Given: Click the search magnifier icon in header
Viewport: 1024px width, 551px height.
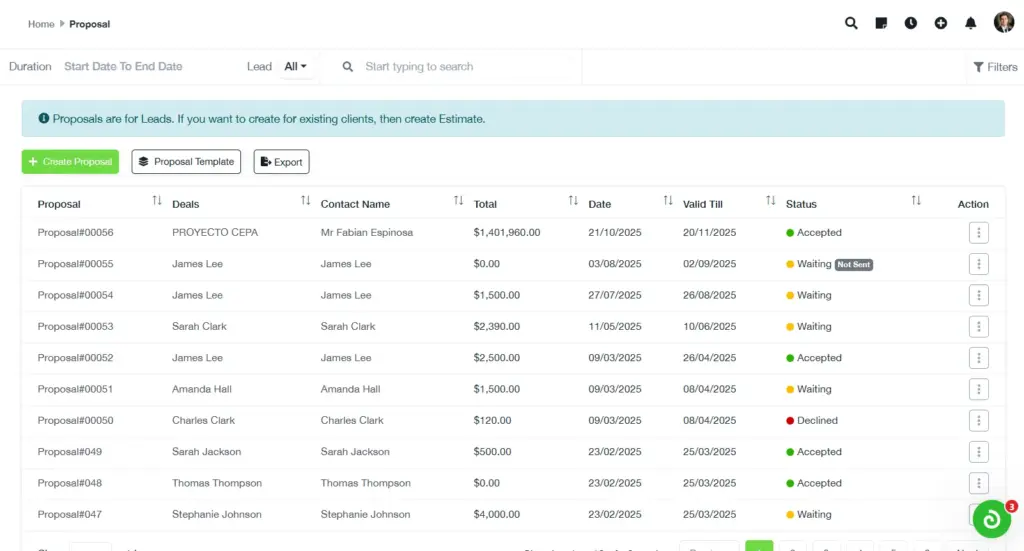Looking at the screenshot, I should [x=851, y=23].
